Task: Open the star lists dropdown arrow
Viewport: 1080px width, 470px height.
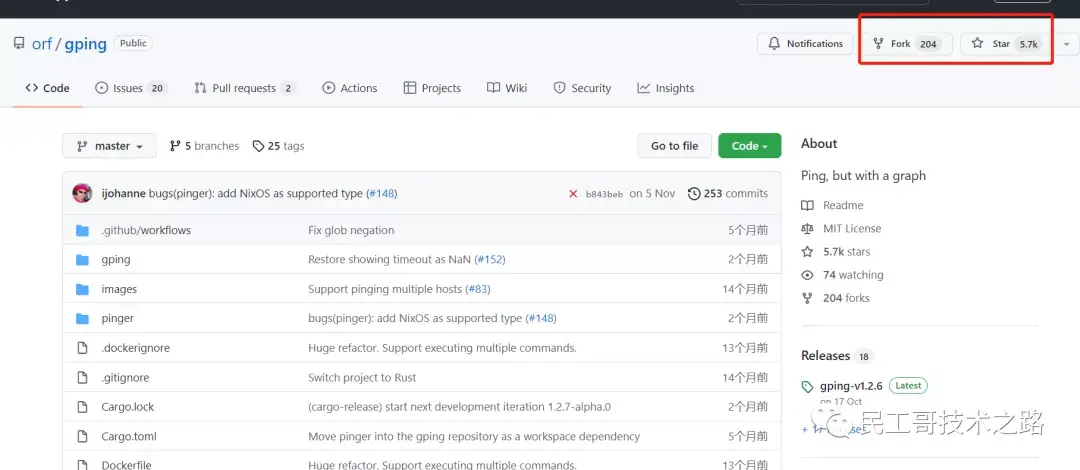Action: 1066,44
